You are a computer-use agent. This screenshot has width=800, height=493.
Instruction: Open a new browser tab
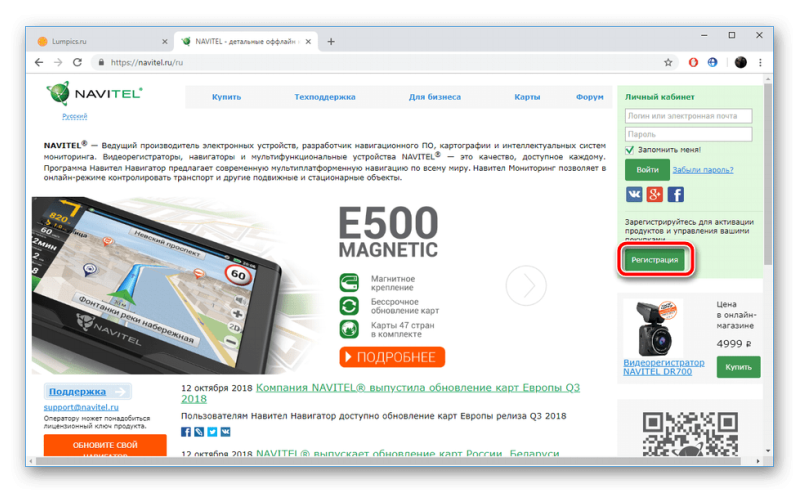331,41
